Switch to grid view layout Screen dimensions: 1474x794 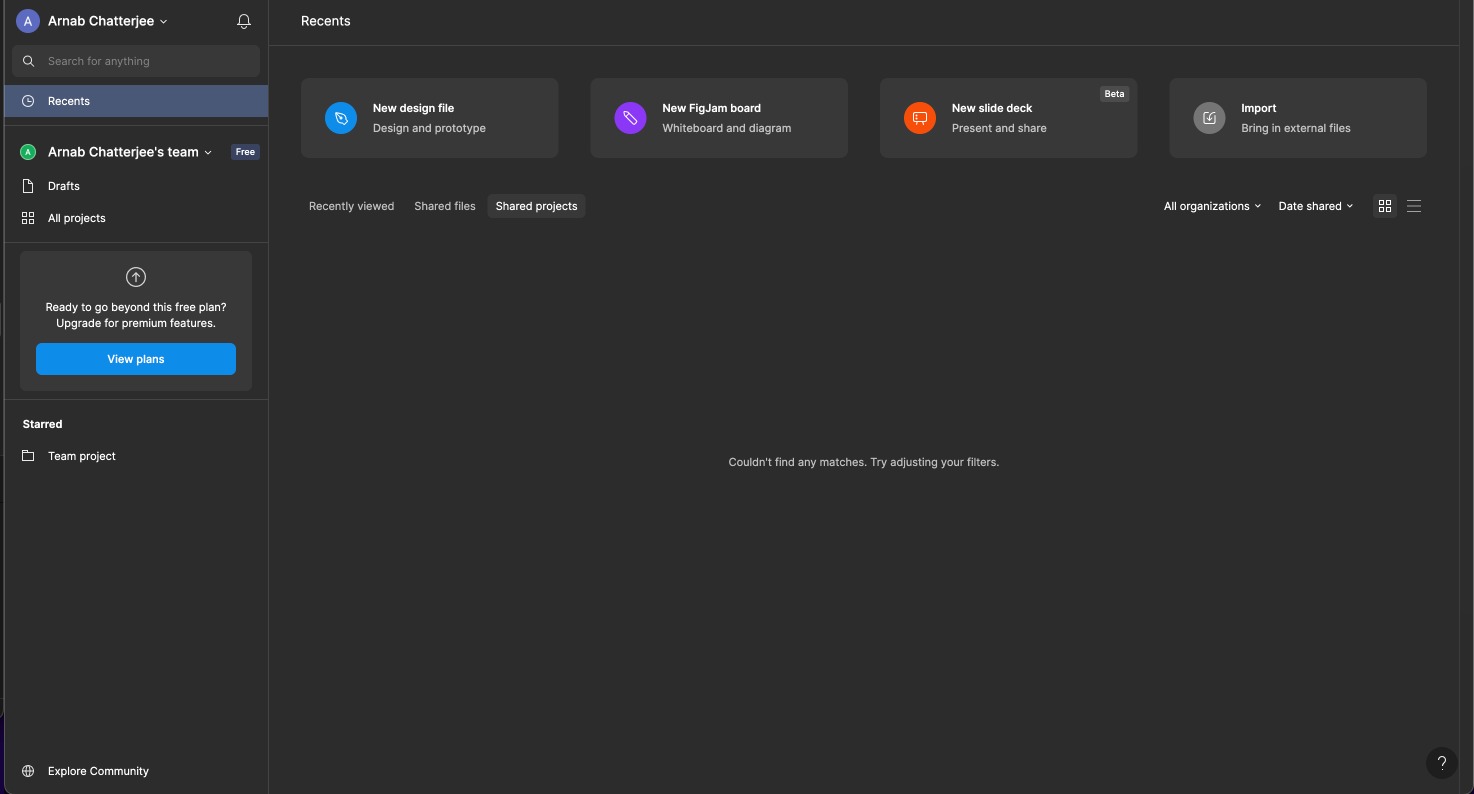tap(1385, 206)
